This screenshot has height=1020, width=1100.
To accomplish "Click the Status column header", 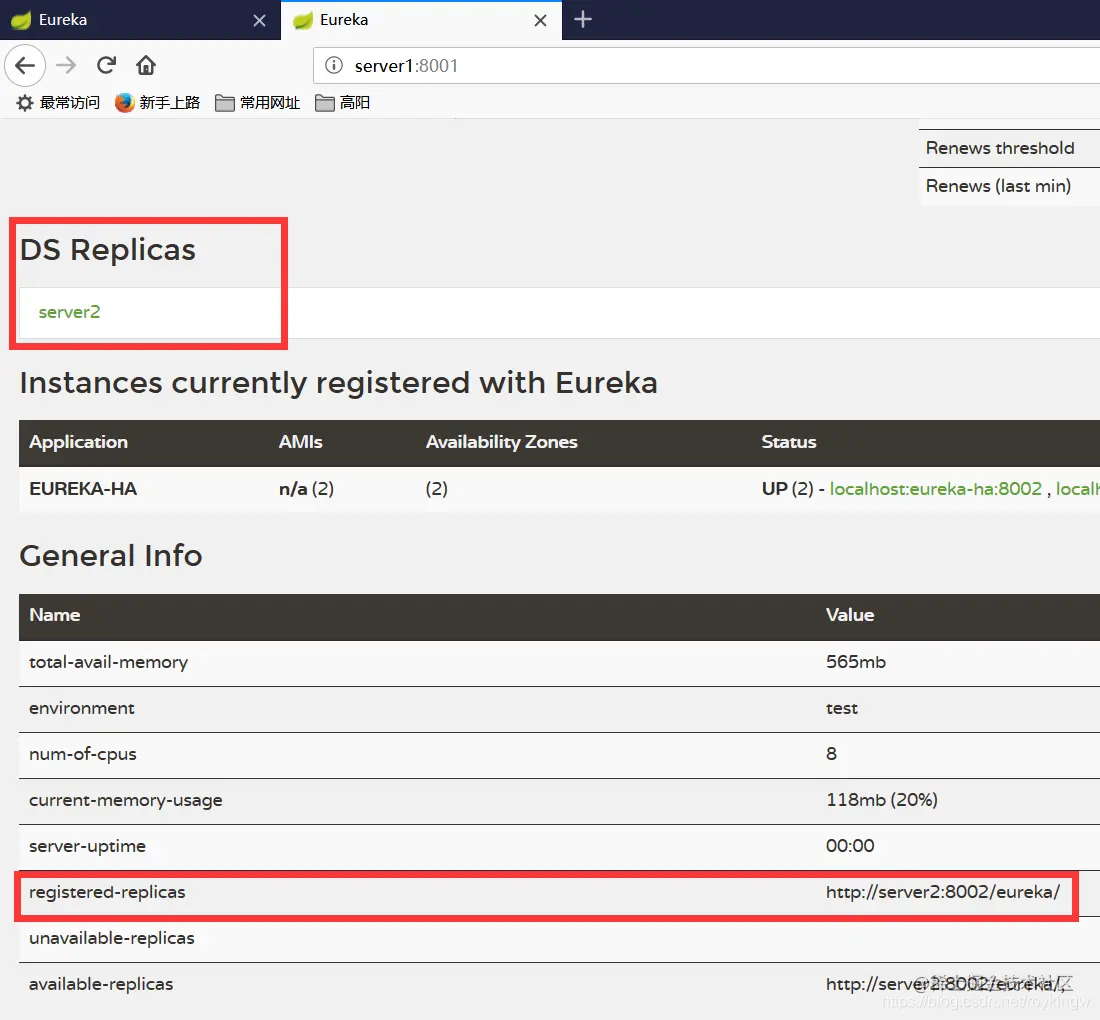I will [x=789, y=442].
